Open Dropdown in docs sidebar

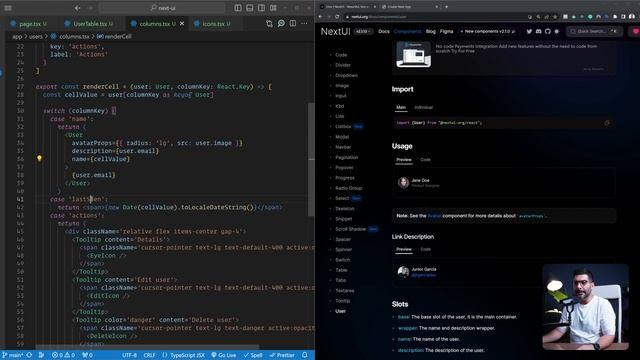click(x=346, y=76)
